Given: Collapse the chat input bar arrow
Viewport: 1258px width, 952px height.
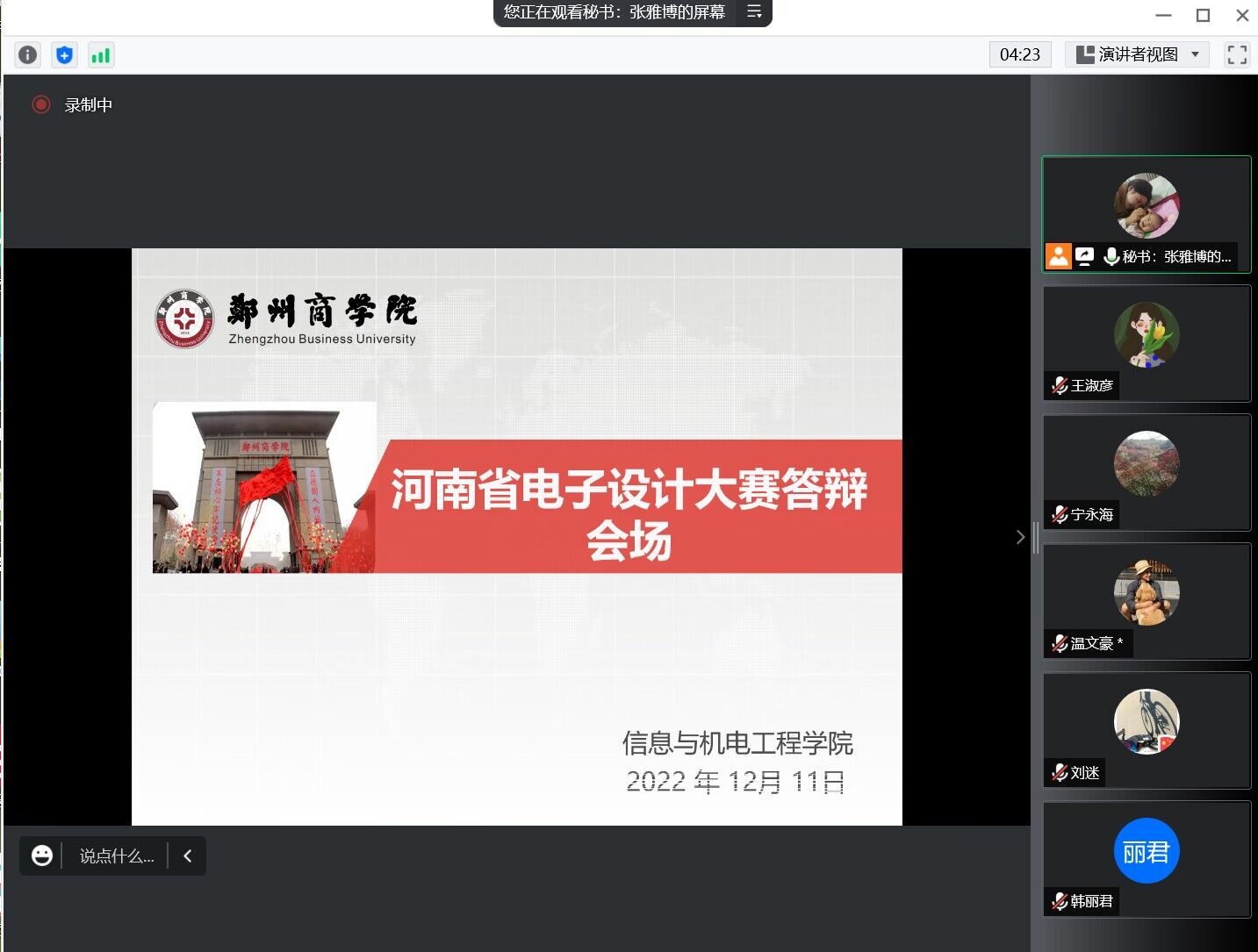Looking at the screenshot, I should (x=188, y=855).
